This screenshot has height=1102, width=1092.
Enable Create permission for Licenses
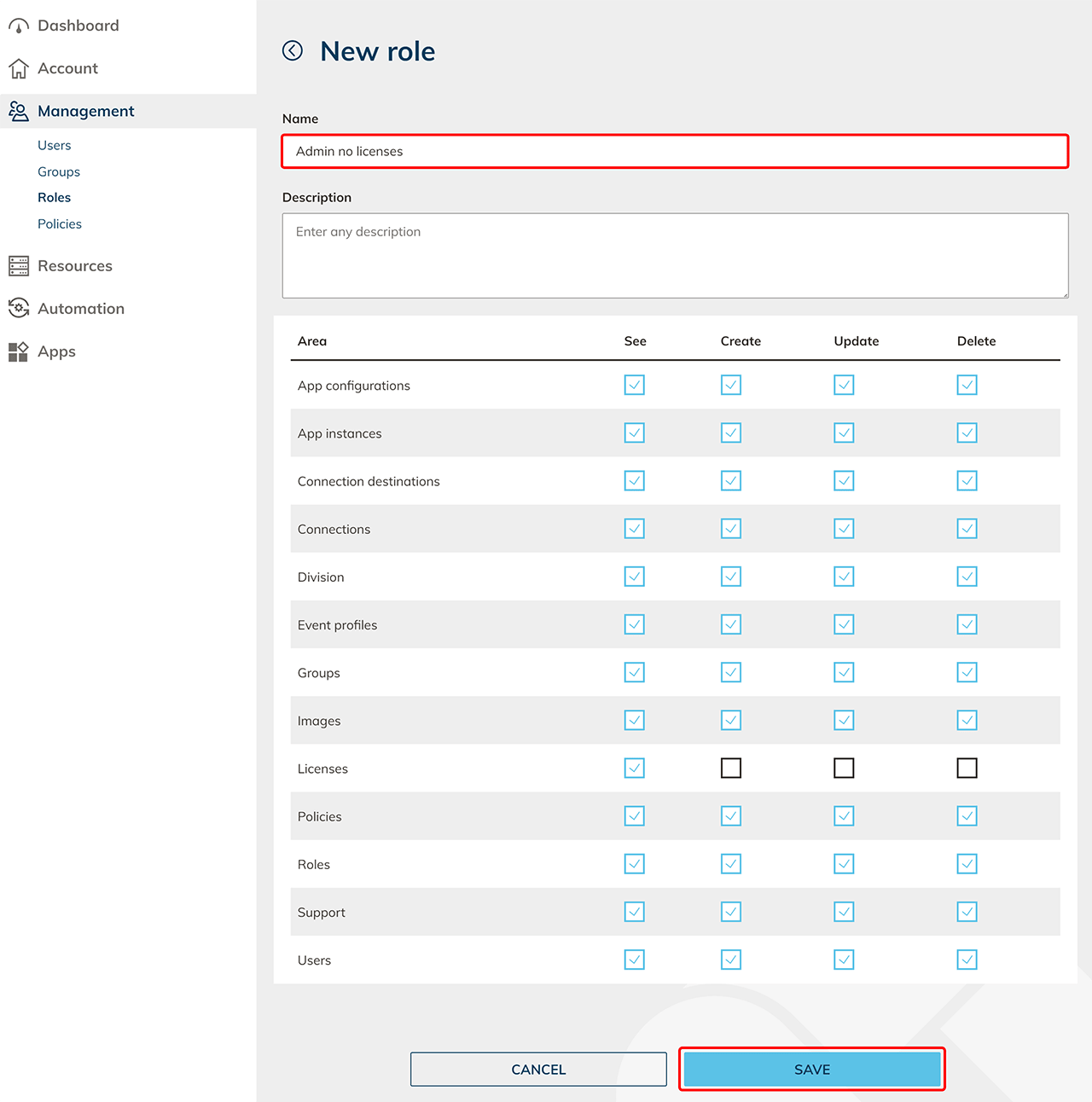coord(731,768)
